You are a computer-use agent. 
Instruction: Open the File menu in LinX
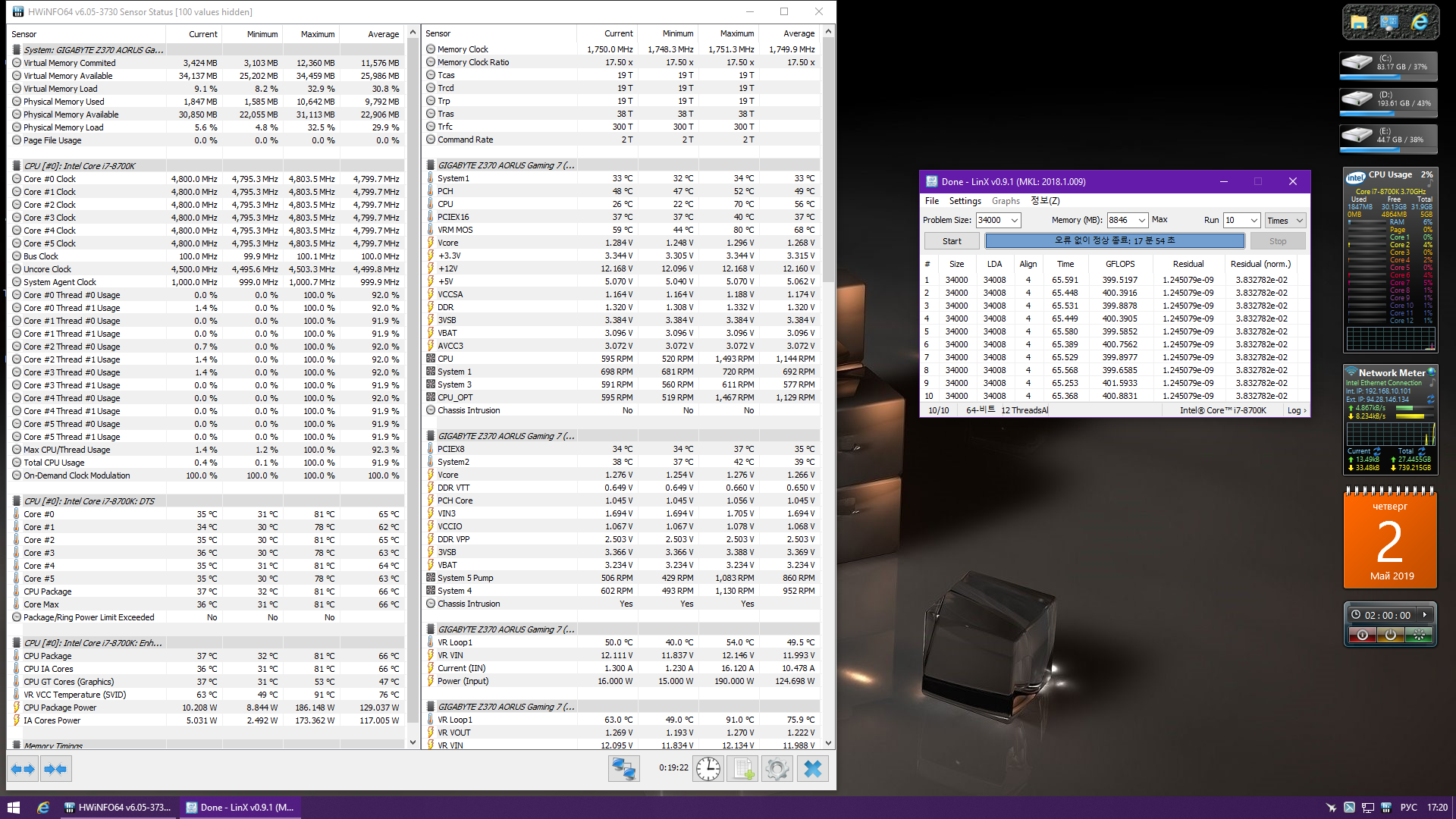[x=931, y=201]
